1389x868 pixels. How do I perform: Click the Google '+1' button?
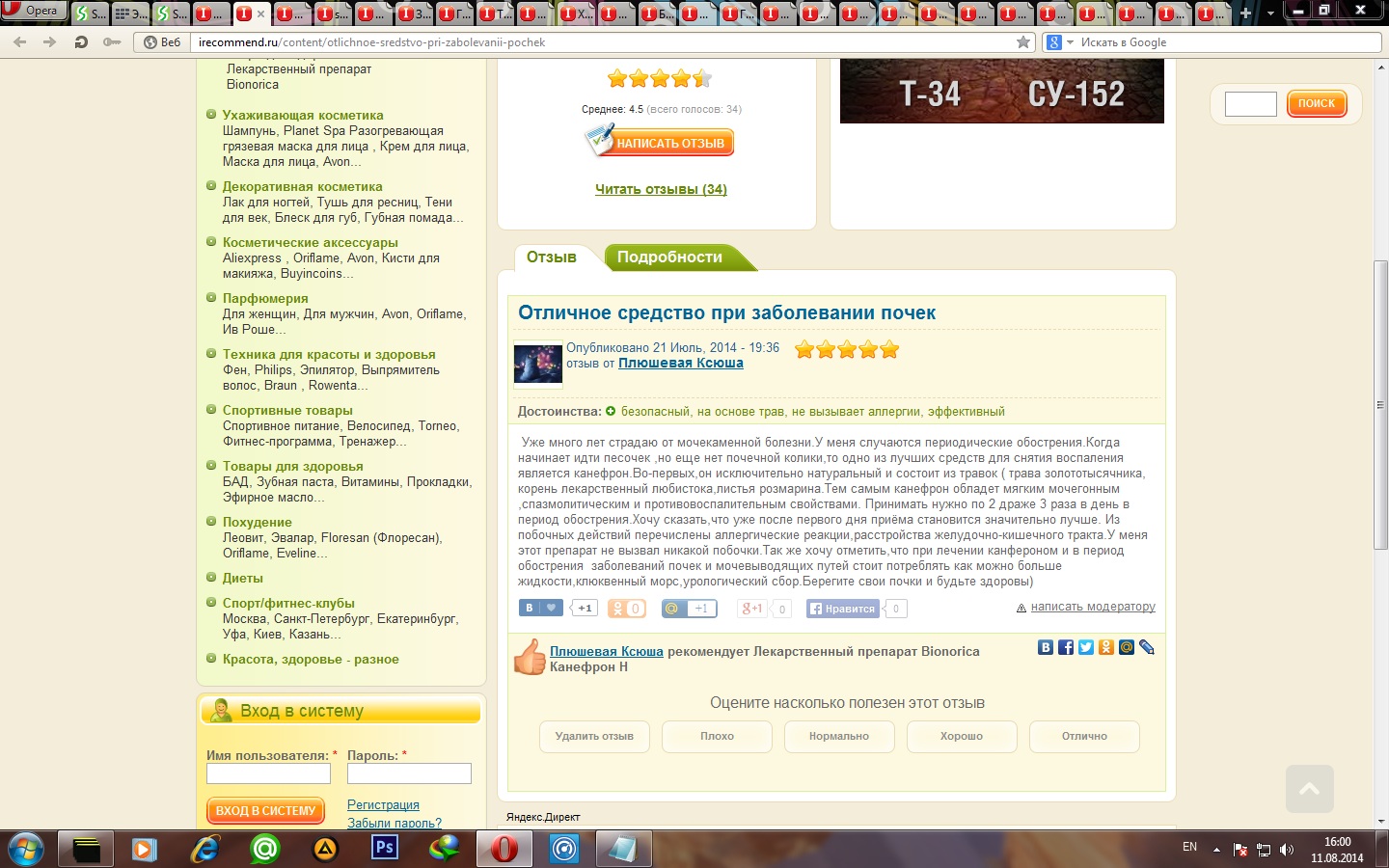[x=751, y=609]
